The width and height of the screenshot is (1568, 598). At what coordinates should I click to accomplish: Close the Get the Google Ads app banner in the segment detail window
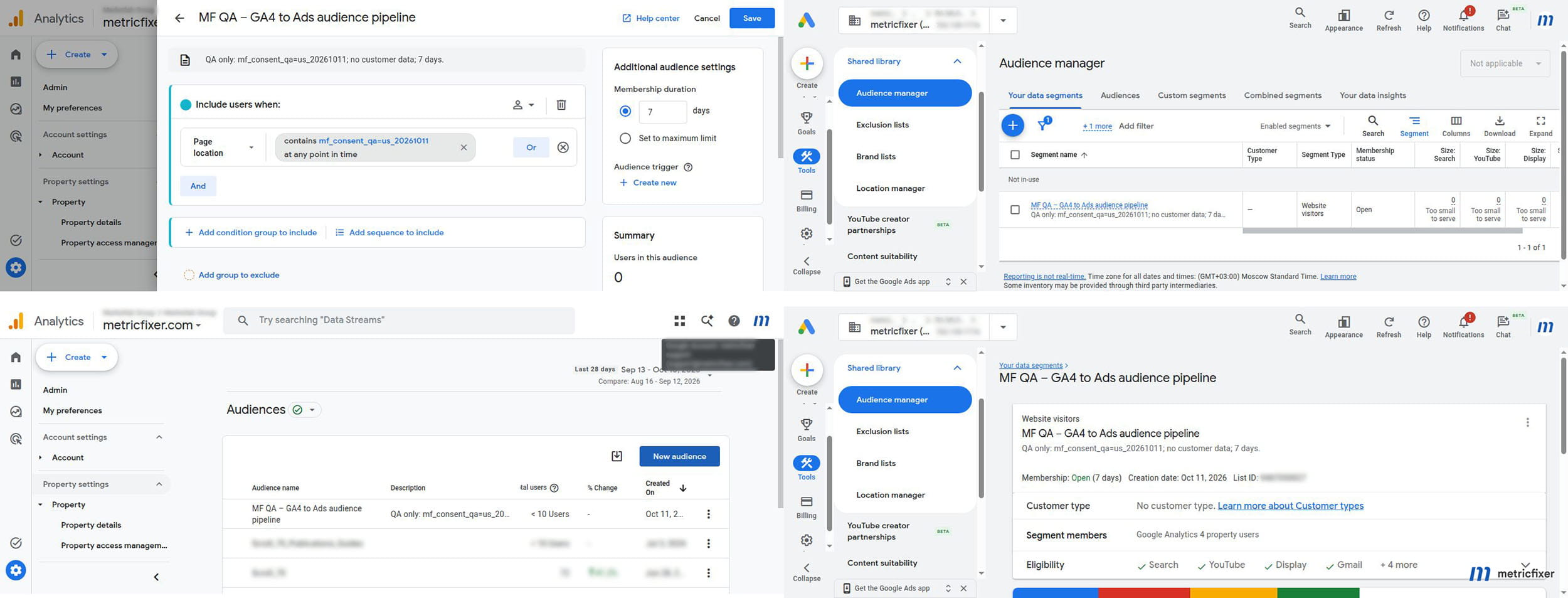pyautogui.click(x=963, y=588)
